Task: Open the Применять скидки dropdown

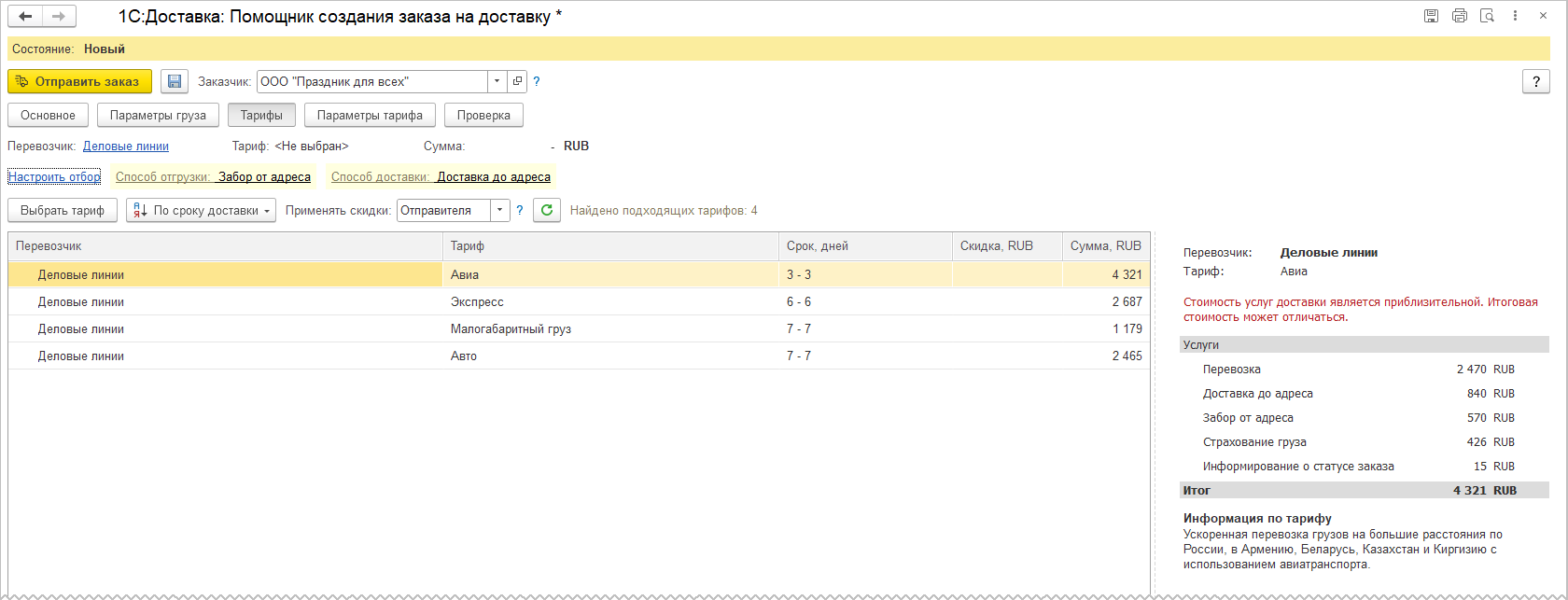Action: 500,211
